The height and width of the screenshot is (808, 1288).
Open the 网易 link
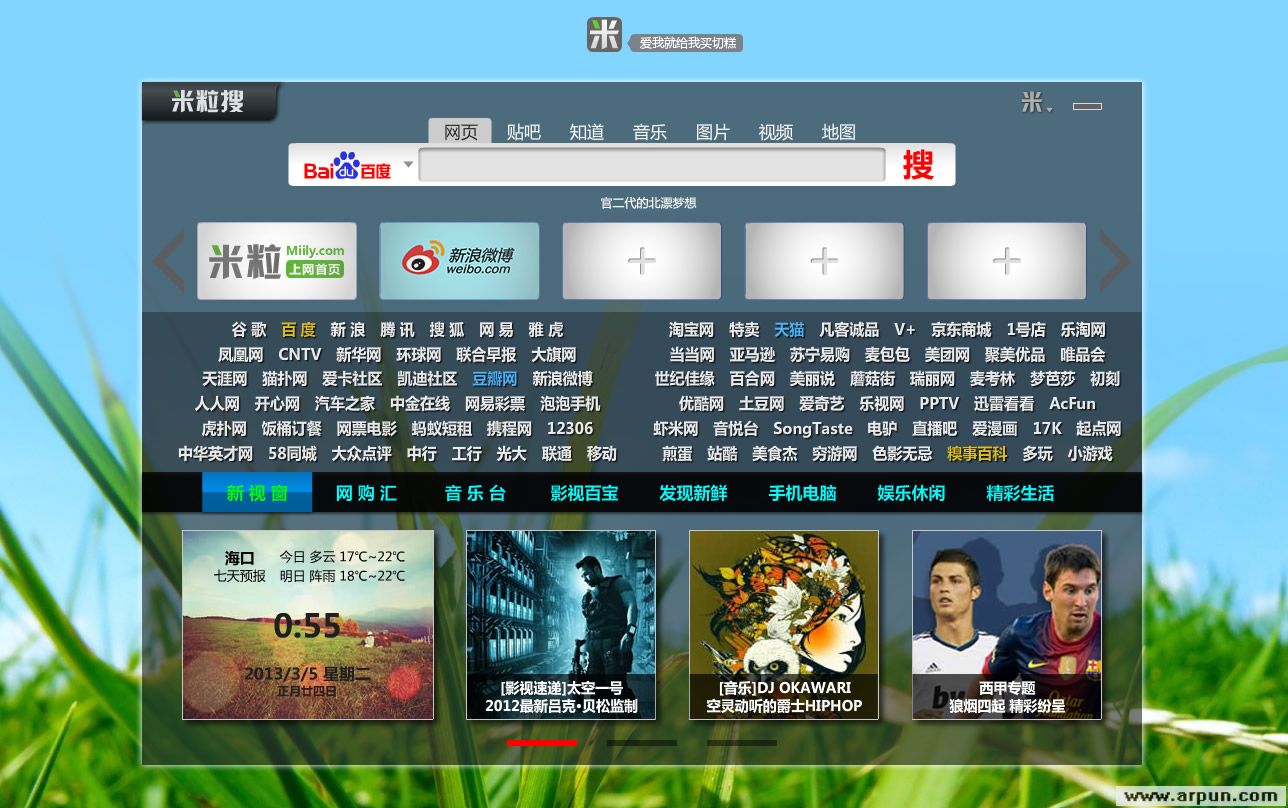(x=496, y=330)
